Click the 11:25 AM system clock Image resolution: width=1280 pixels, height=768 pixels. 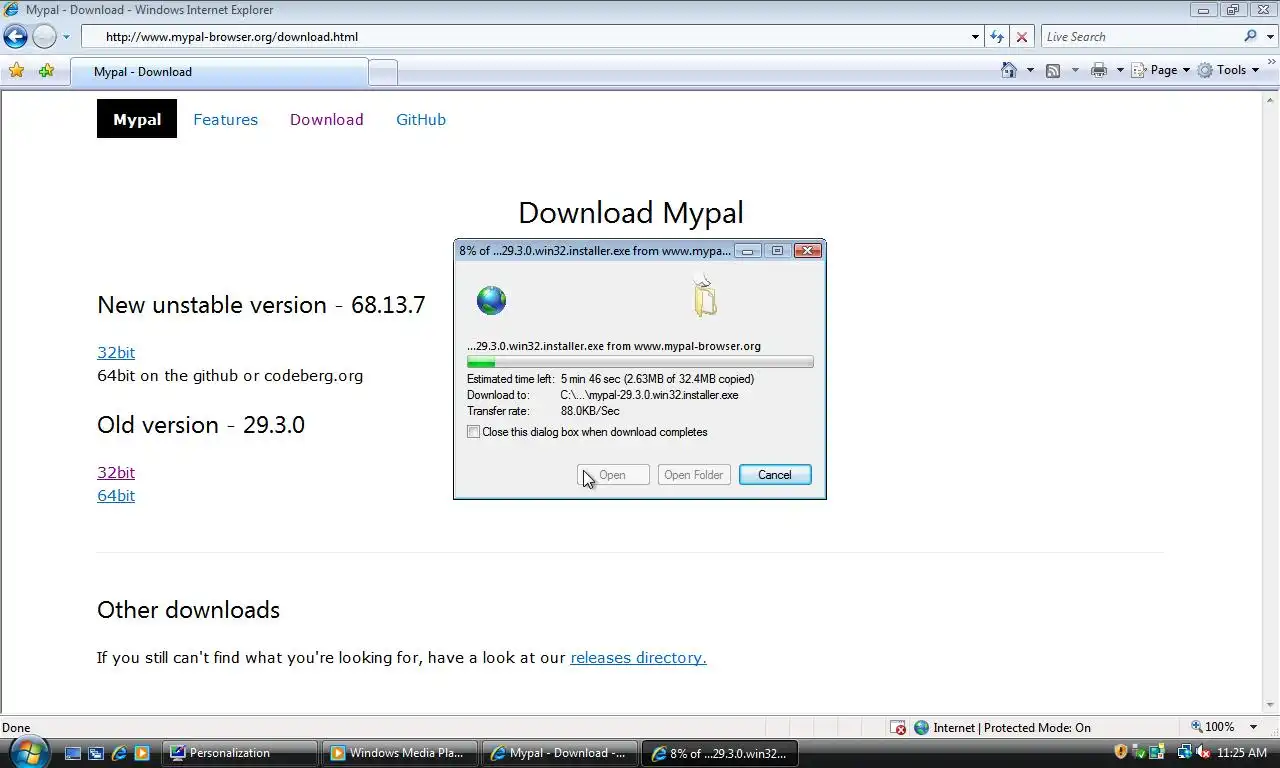1242,753
